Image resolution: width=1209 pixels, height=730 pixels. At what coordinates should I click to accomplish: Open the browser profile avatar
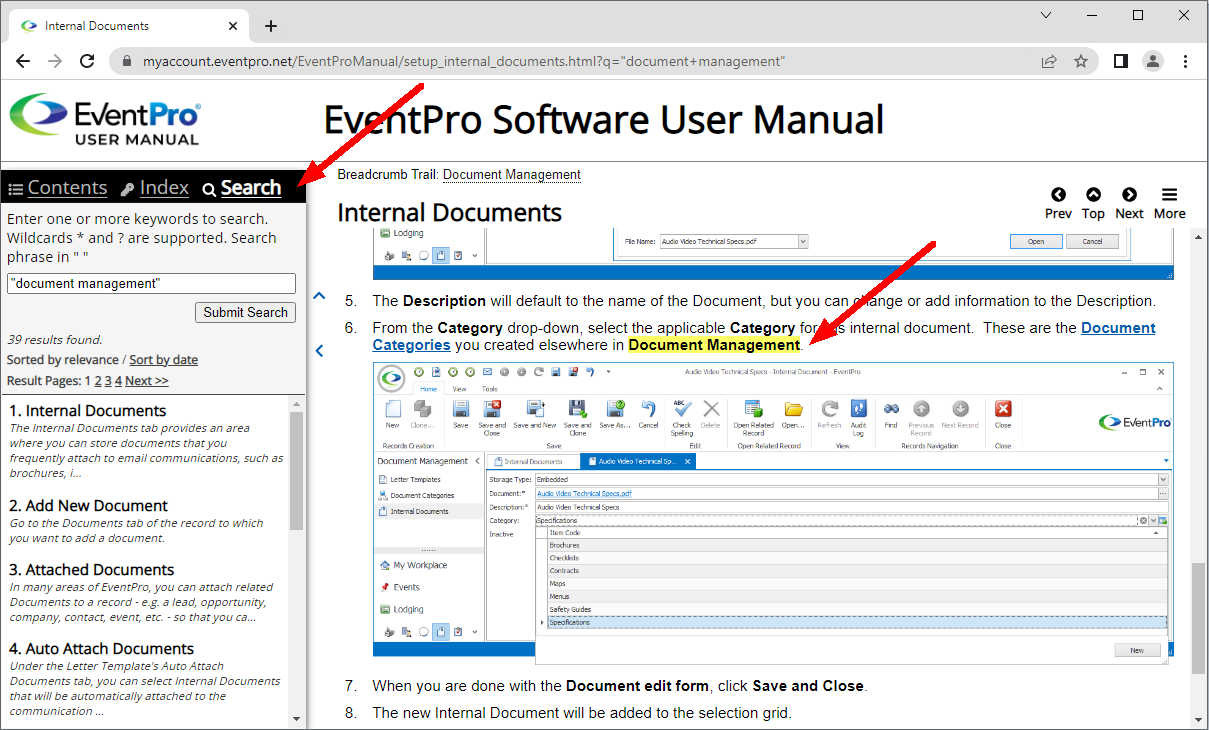pyautogui.click(x=1153, y=61)
